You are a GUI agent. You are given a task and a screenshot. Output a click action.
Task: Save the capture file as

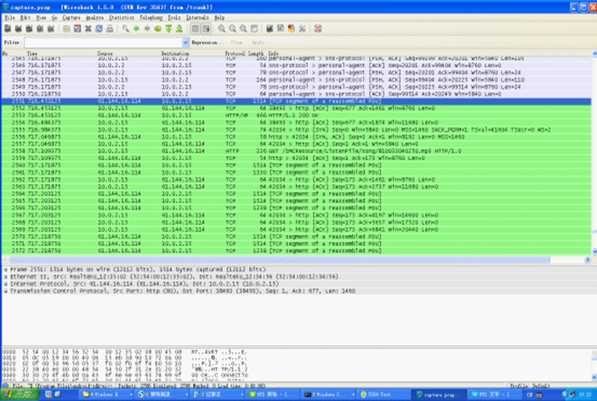[77, 29]
